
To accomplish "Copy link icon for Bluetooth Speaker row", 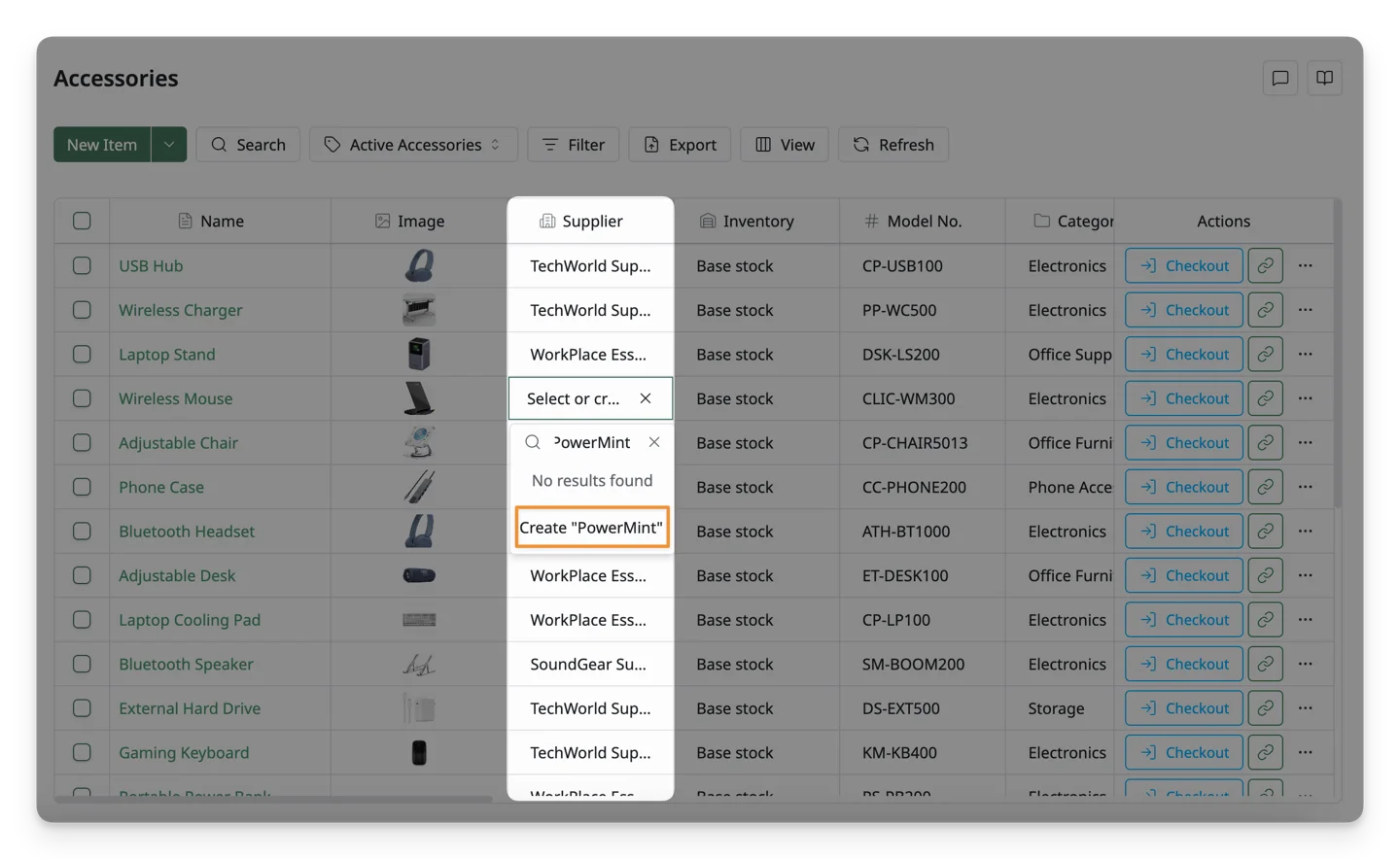I will click(x=1265, y=664).
